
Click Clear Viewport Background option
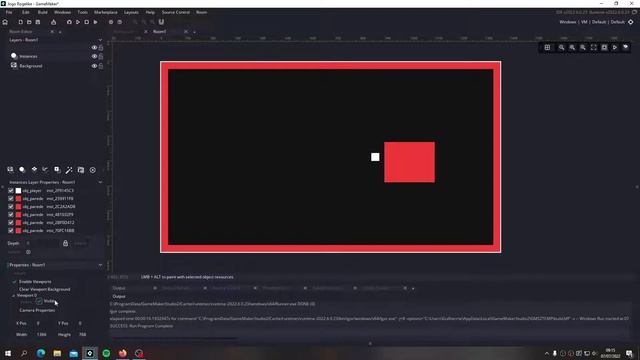click(44, 289)
